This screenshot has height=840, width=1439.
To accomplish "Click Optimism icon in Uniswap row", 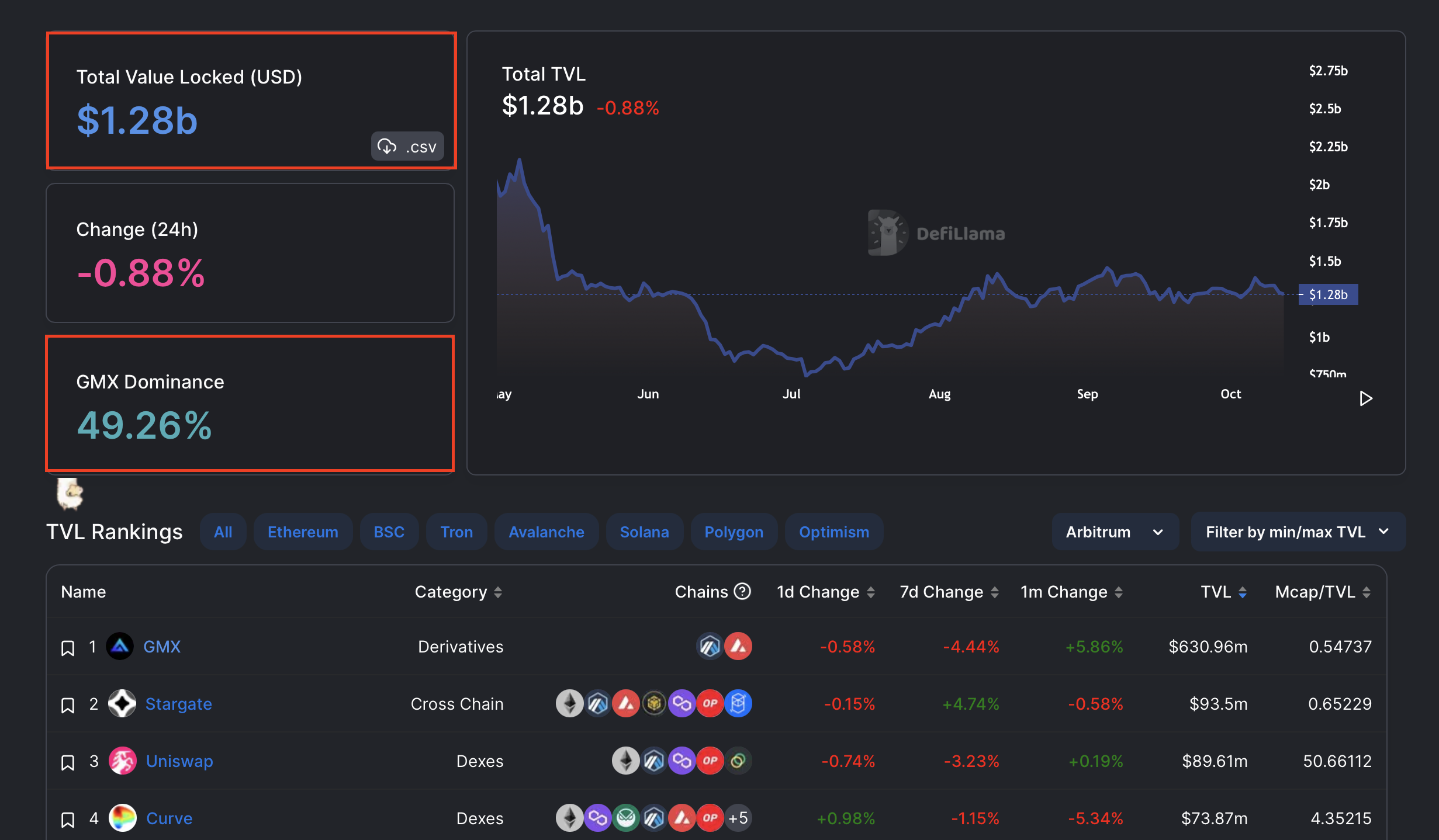I will (710, 761).
